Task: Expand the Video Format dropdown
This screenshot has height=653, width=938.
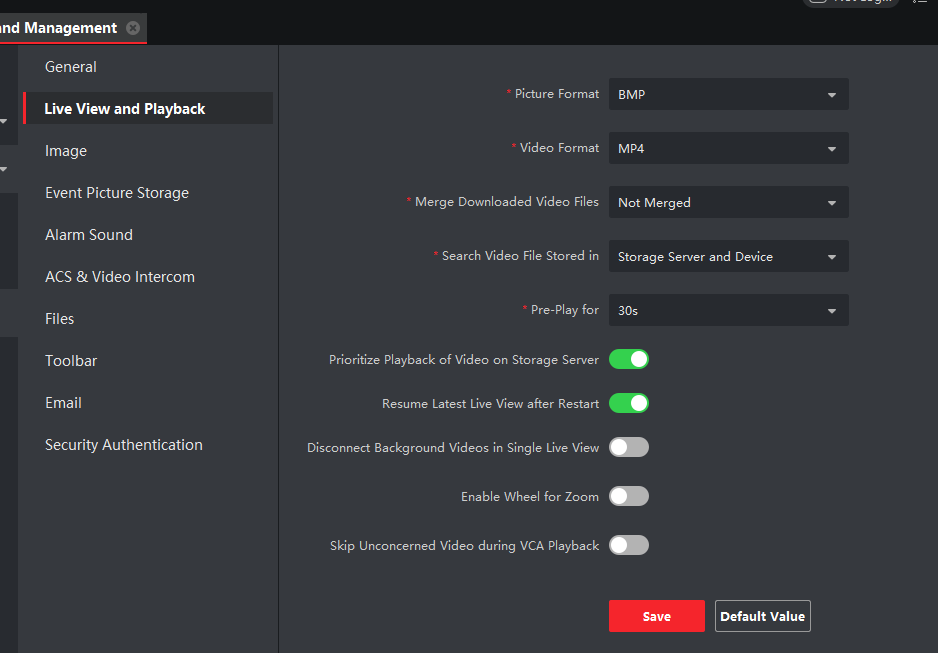Action: click(x=728, y=148)
